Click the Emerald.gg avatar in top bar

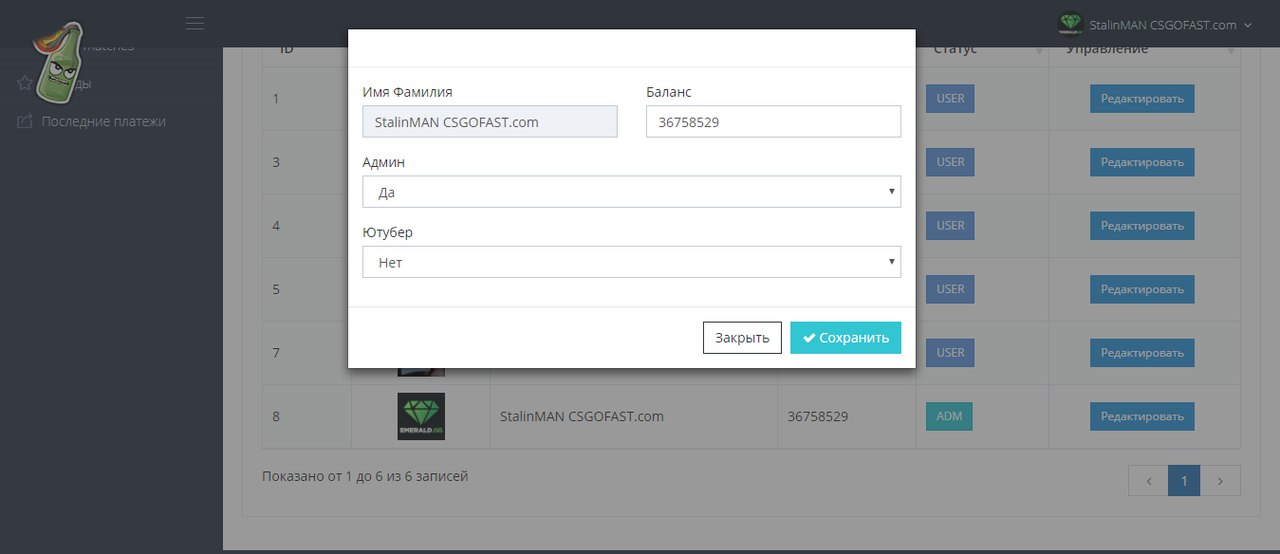click(x=1071, y=24)
